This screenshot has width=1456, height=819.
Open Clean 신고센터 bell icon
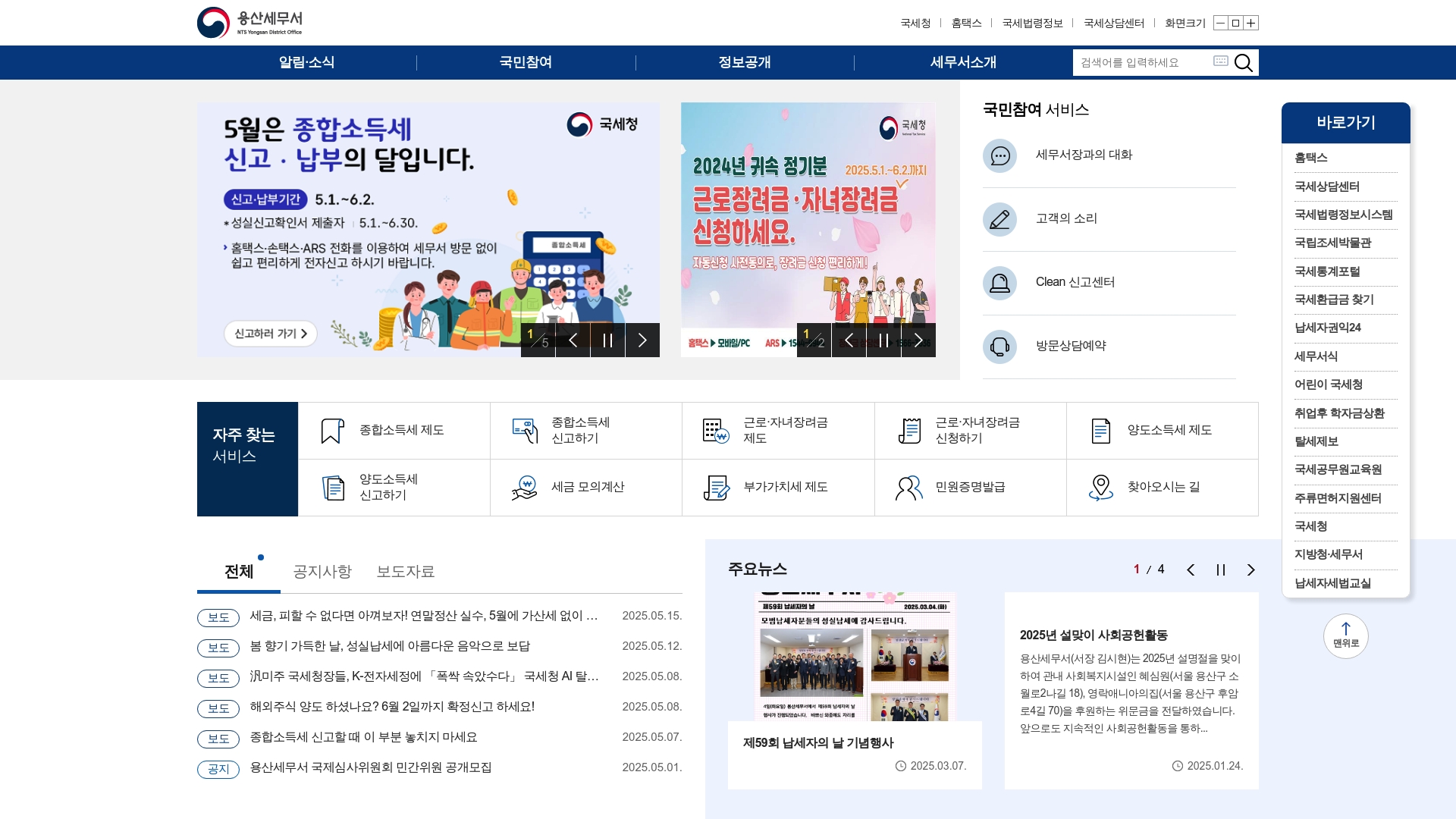point(999,283)
